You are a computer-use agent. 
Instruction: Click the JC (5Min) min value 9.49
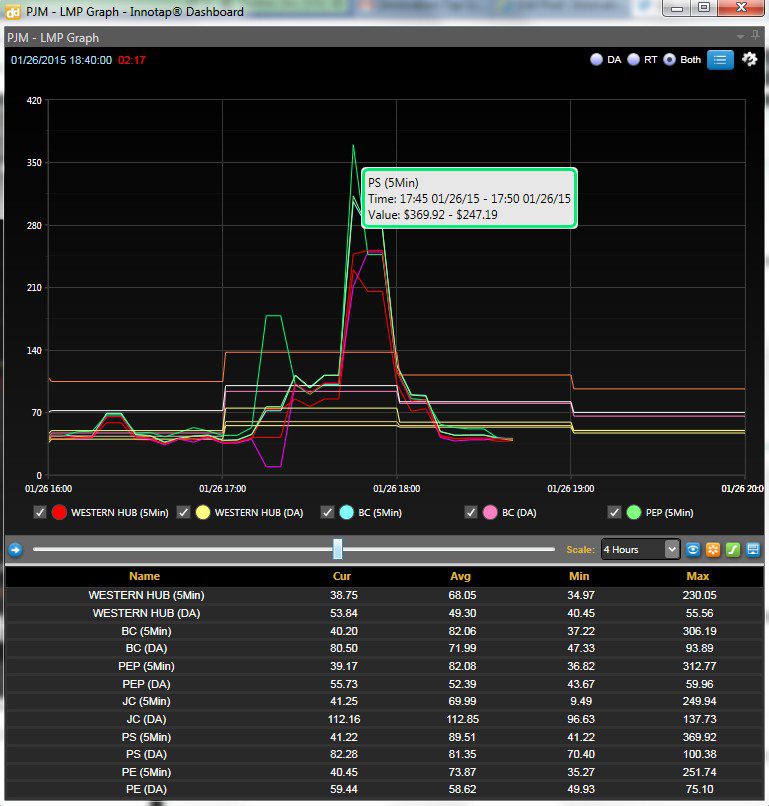click(581, 702)
